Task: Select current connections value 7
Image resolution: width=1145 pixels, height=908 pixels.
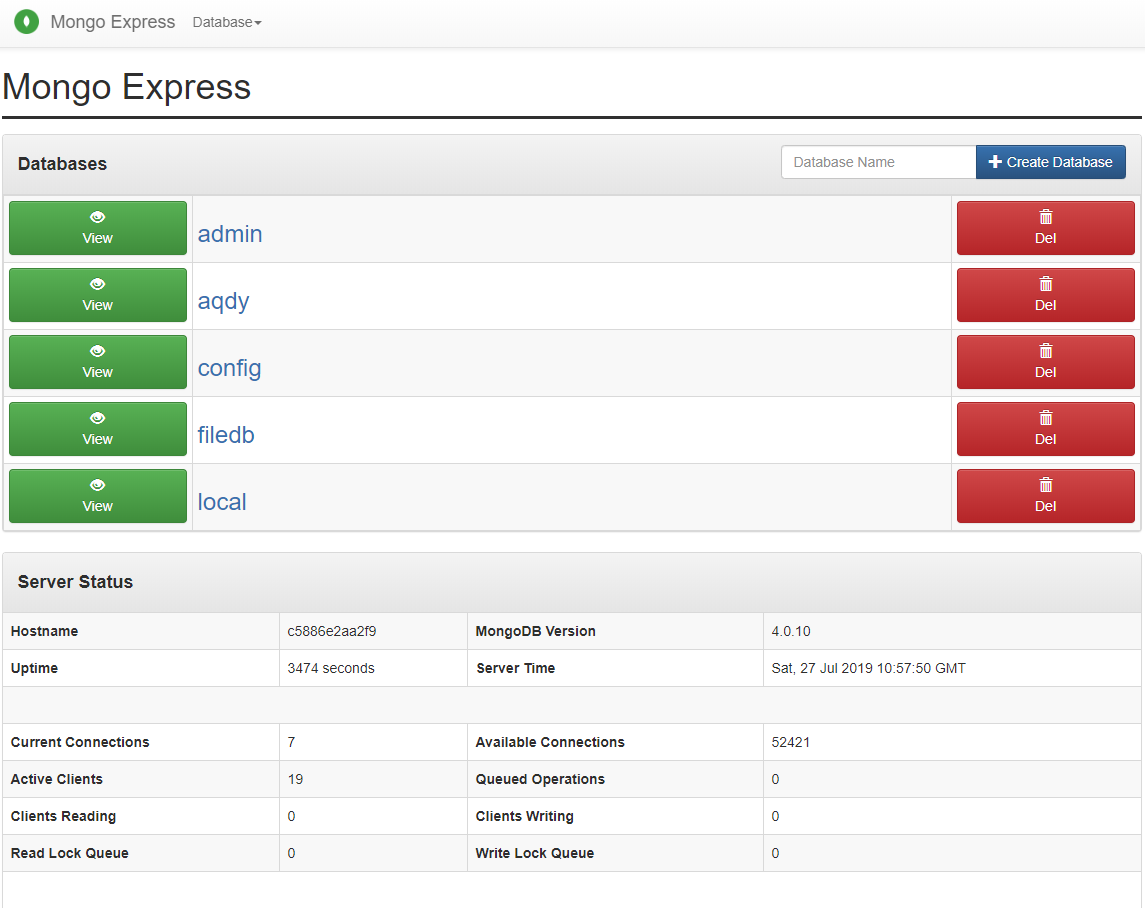Action: (x=291, y=742)
